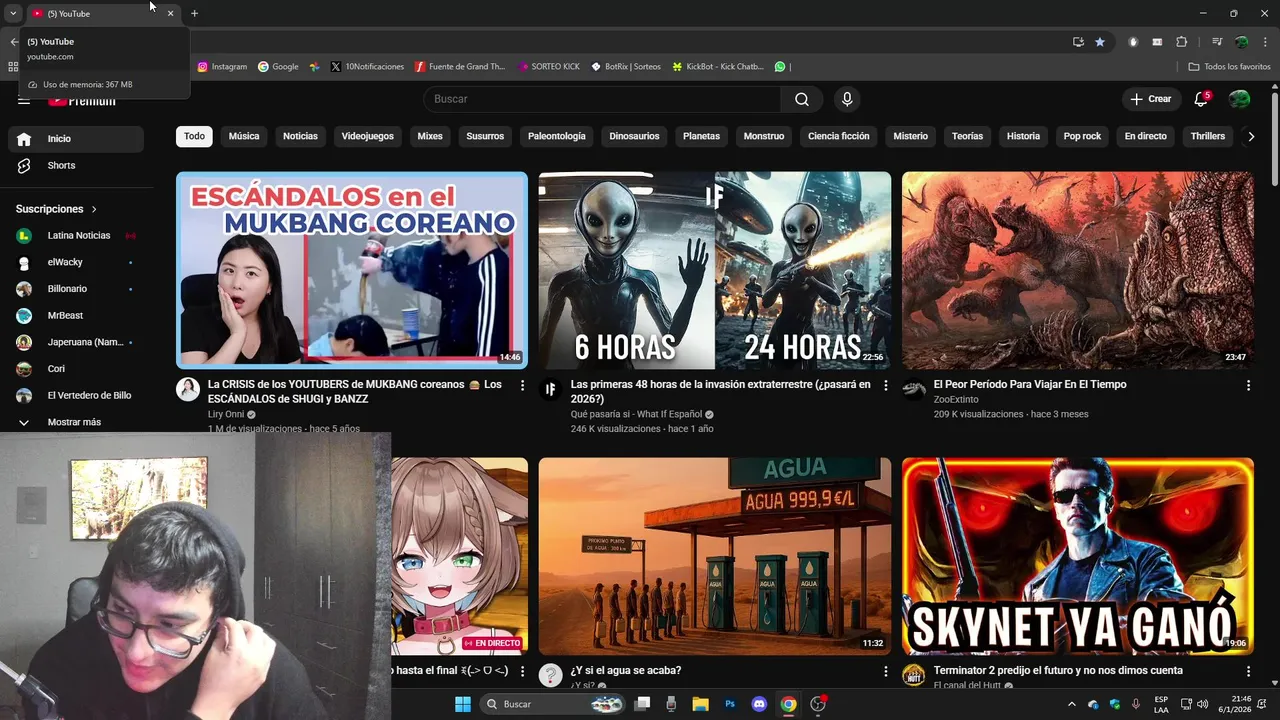This screenshot has height=720, width=1280.
Task: Open options for the invasión extraterrestre video
Action: pos(885,385)
